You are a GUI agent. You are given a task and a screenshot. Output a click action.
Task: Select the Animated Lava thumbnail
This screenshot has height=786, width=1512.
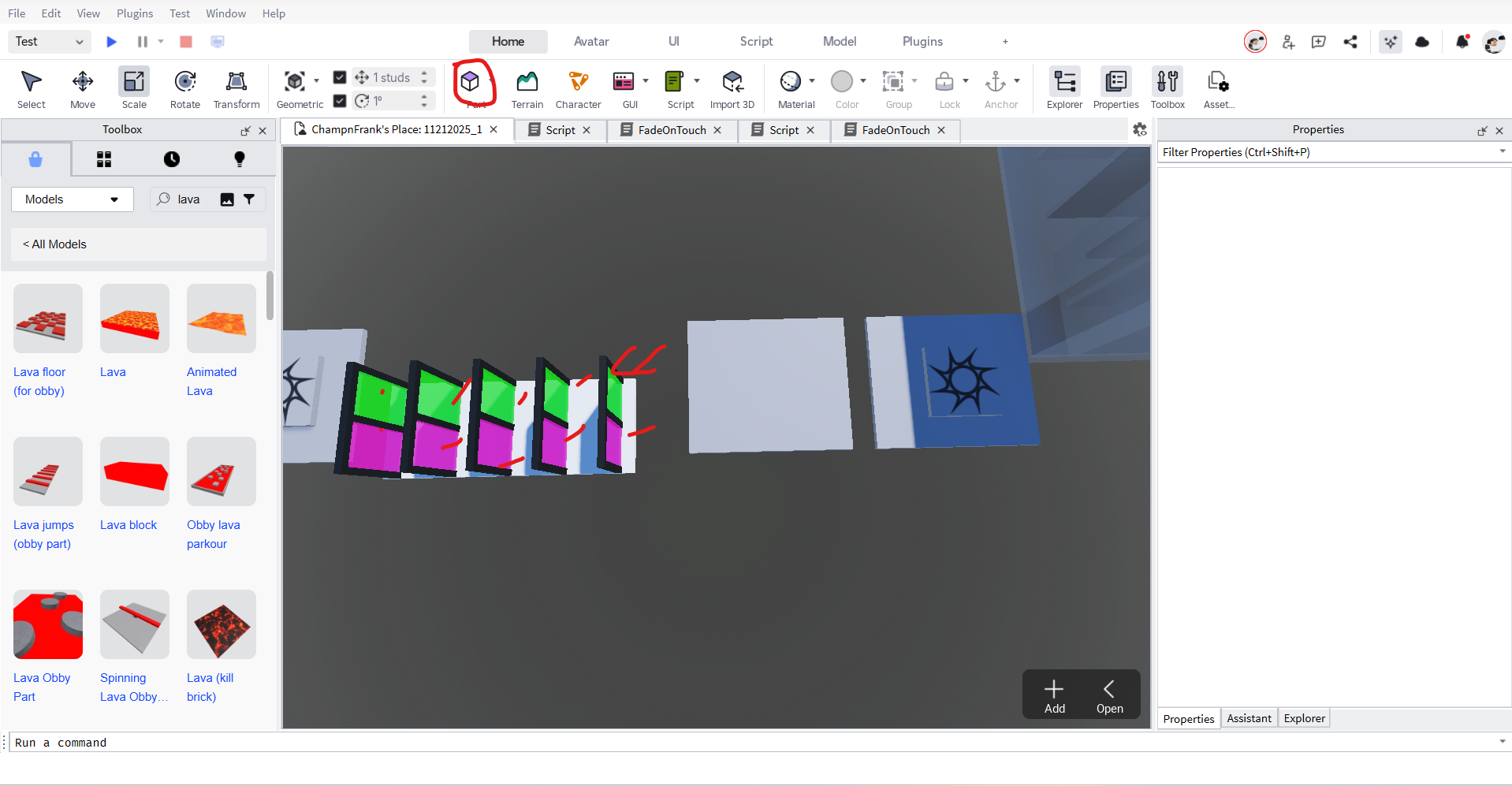222,318
